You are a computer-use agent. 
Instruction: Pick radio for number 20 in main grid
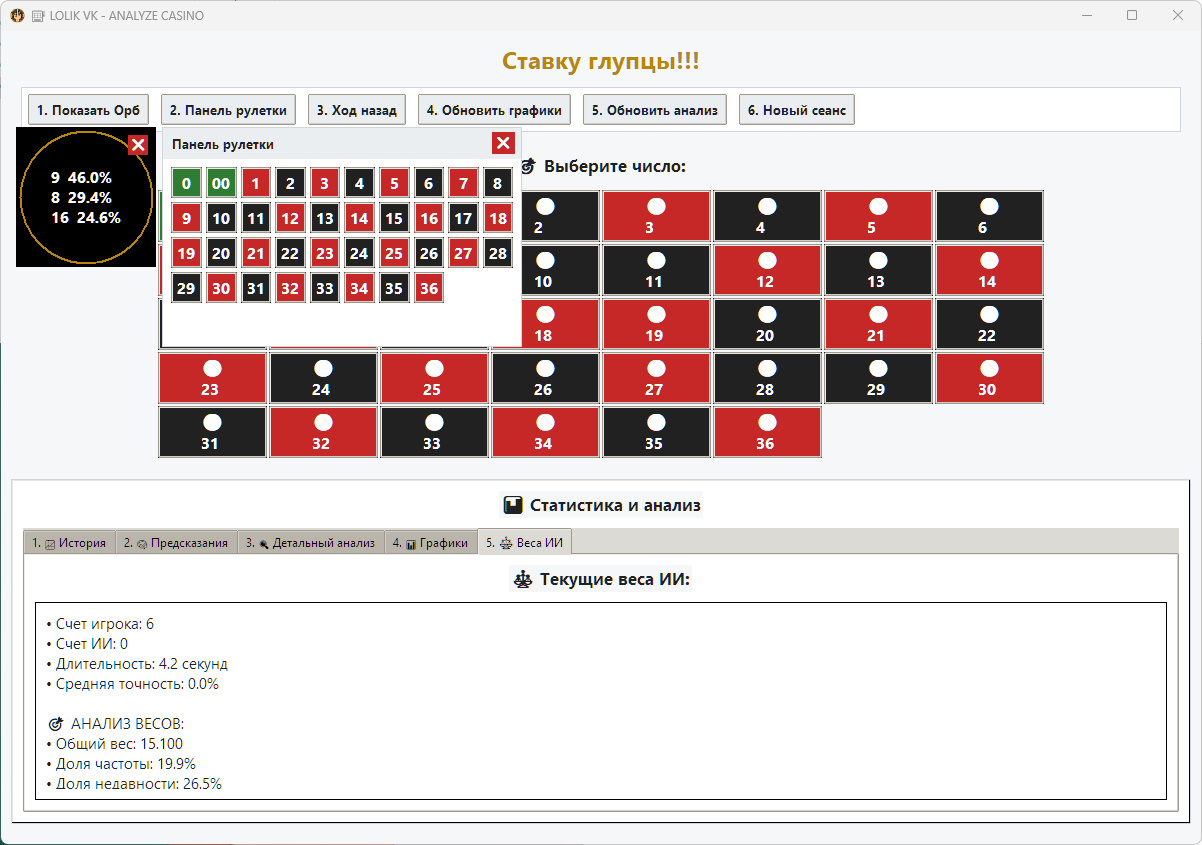tap(767, 314)
